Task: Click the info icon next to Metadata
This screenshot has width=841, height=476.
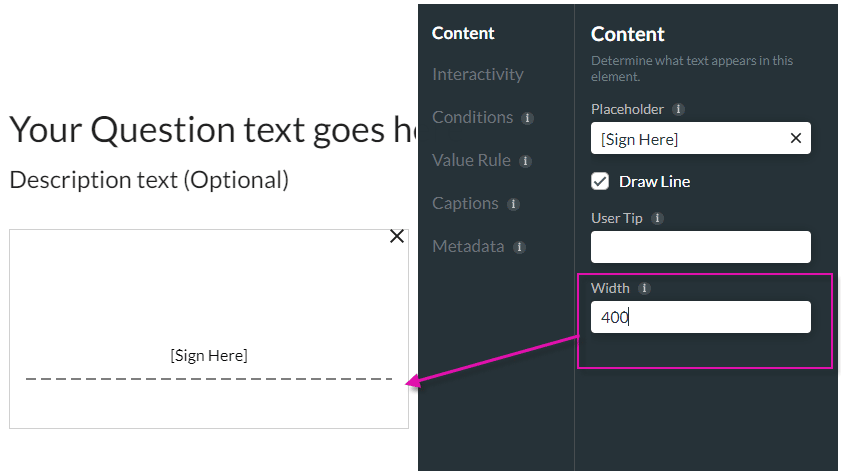Action: point(519,247)
